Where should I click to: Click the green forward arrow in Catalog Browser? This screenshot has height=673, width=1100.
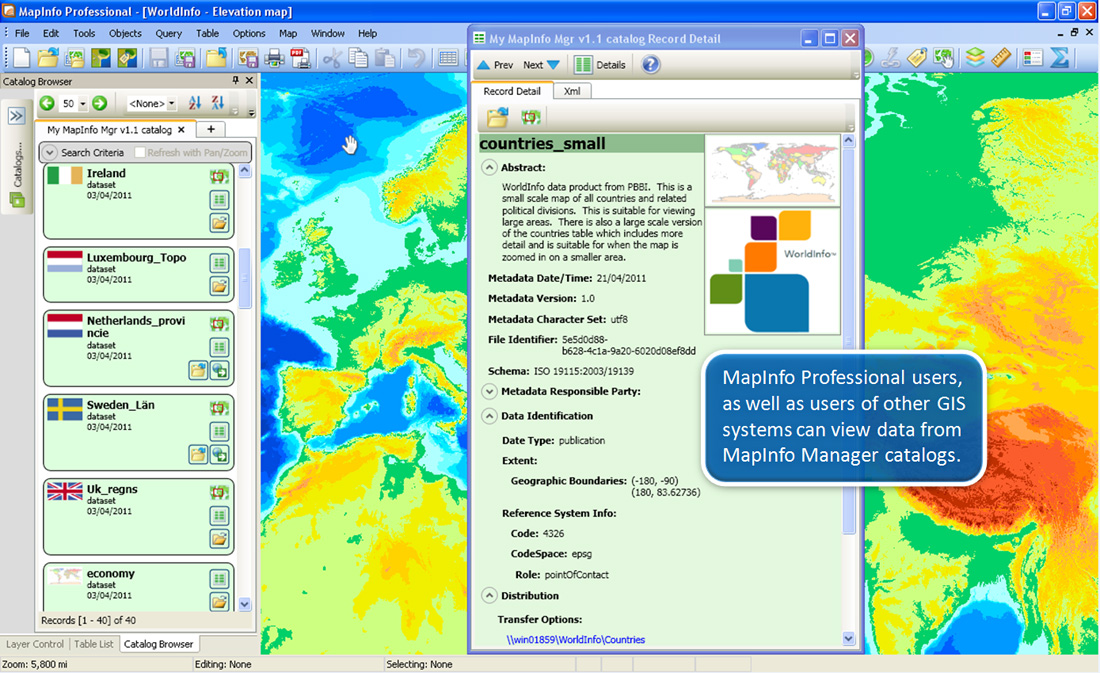[100, 103]
